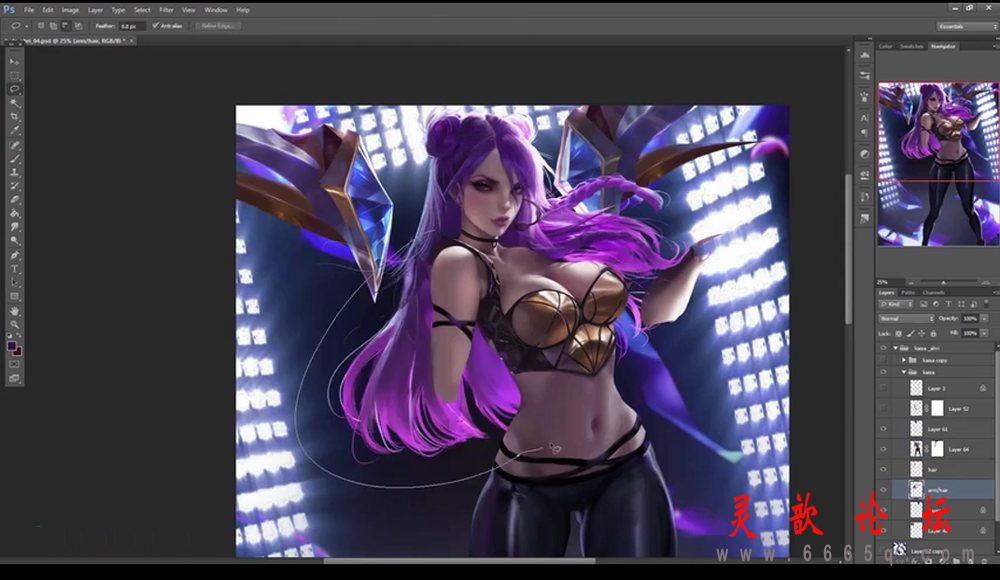This screenshot has height=580, width=1000.
Task: Hide Layer 64
Action: click(x=883, y=449)
